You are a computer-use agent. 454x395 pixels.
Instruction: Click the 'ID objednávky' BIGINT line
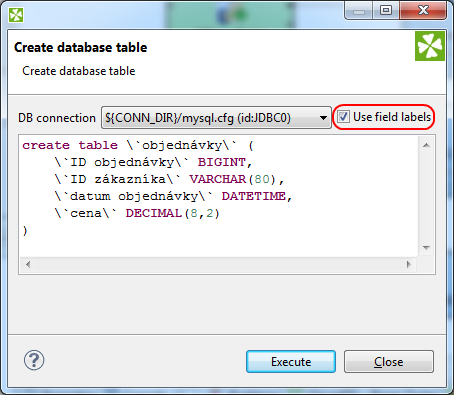pyautogui.click(x=153, y=162)
